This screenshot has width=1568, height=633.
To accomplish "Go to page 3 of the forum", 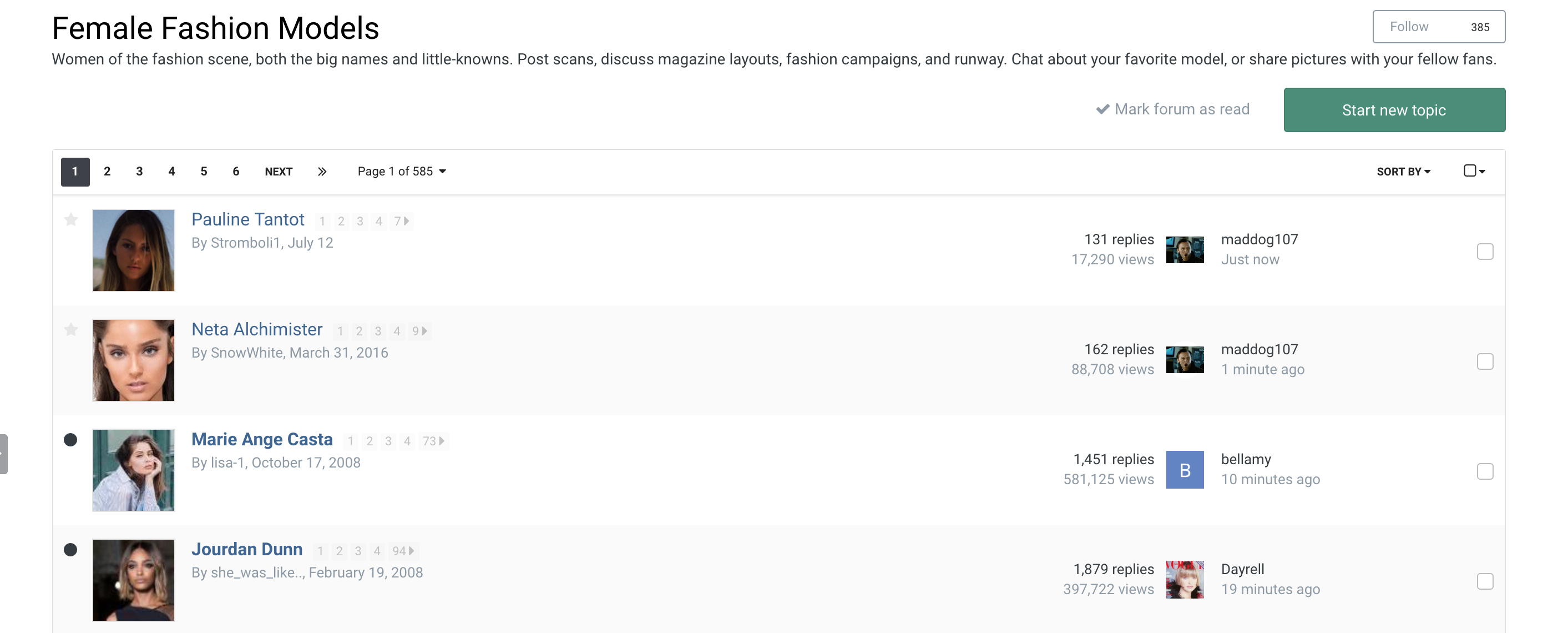I will 139,172.
